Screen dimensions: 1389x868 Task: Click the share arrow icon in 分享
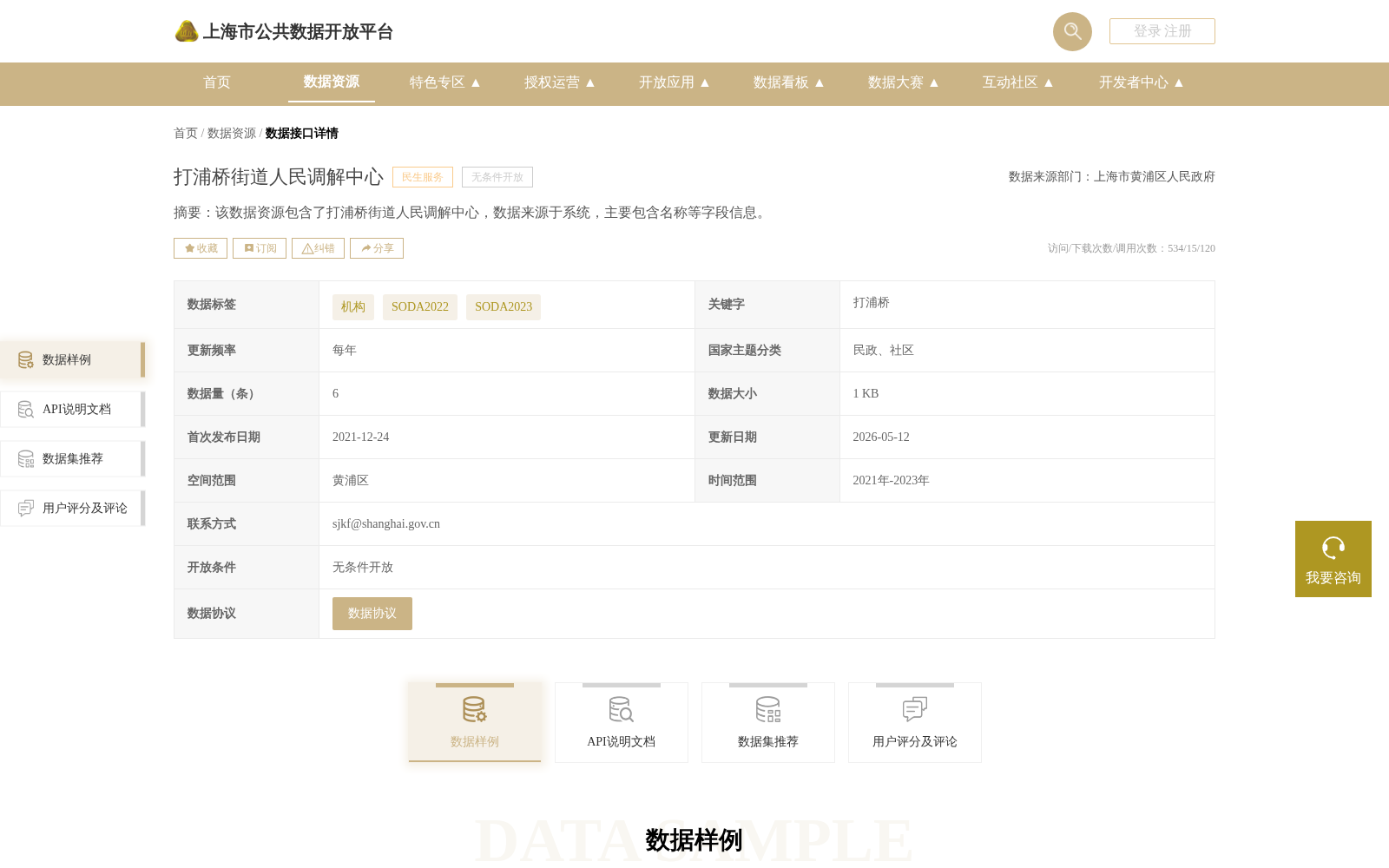(x=366, y=248)
